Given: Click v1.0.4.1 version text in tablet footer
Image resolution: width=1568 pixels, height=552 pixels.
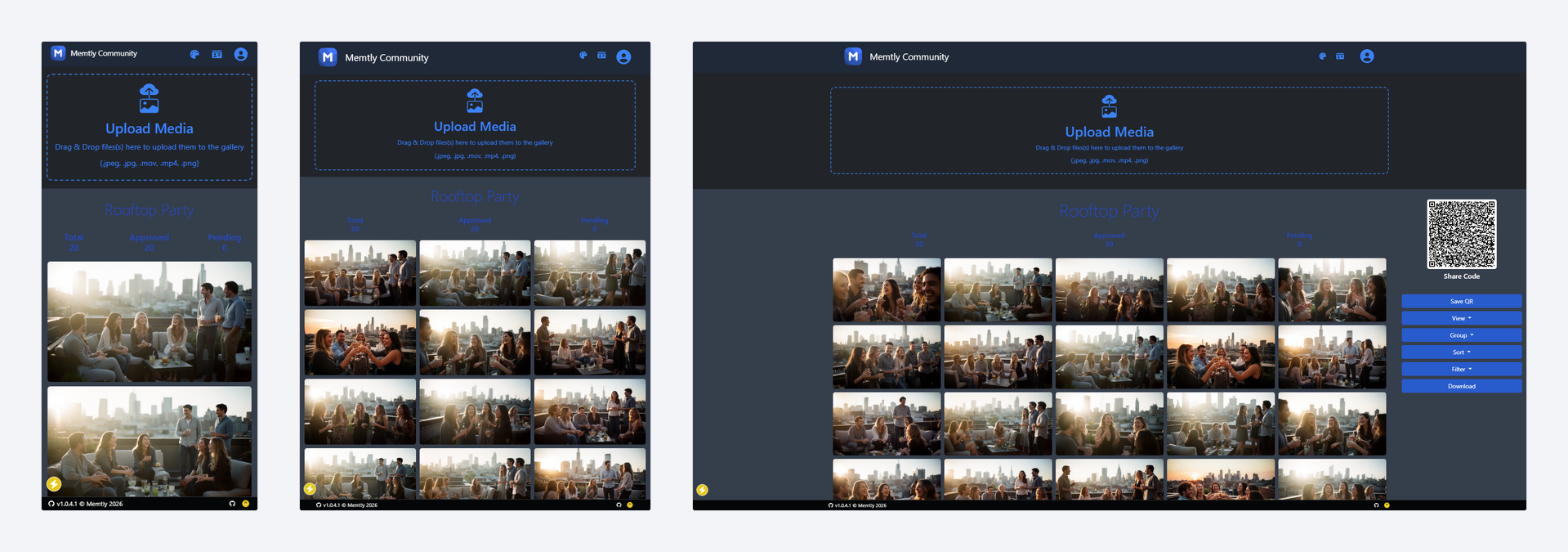Looking at the screenshot, I should click(x=332, y=505).
